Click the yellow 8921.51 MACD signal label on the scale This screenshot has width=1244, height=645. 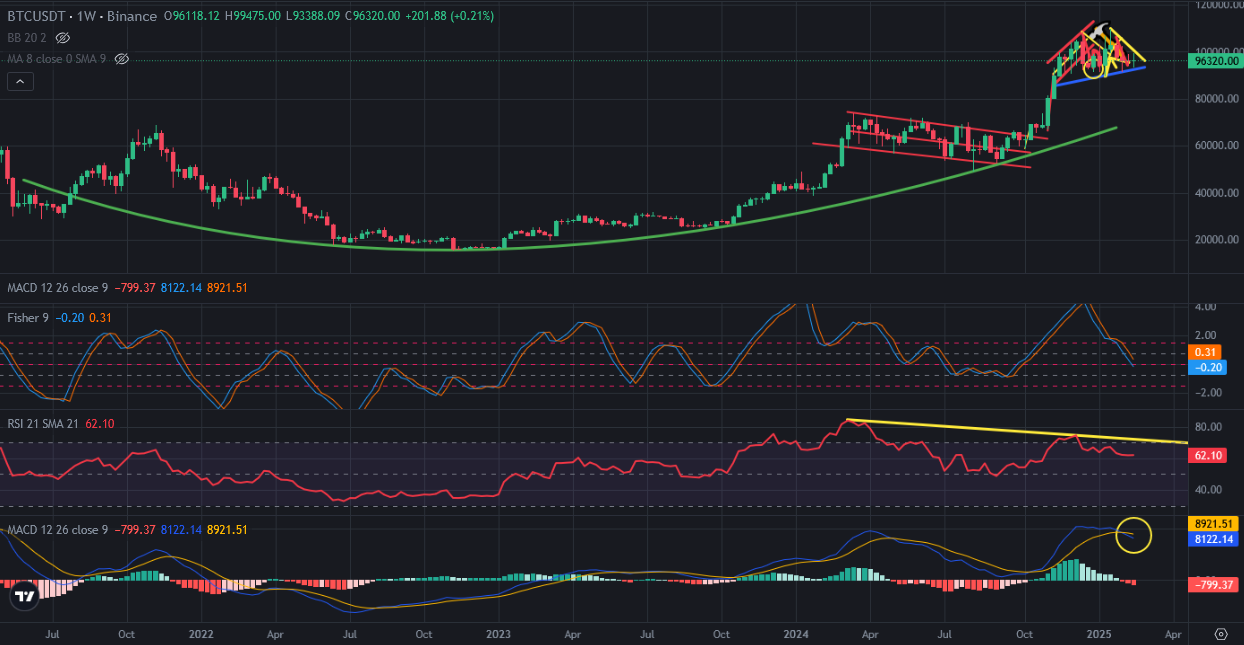tap(1215, 523)
